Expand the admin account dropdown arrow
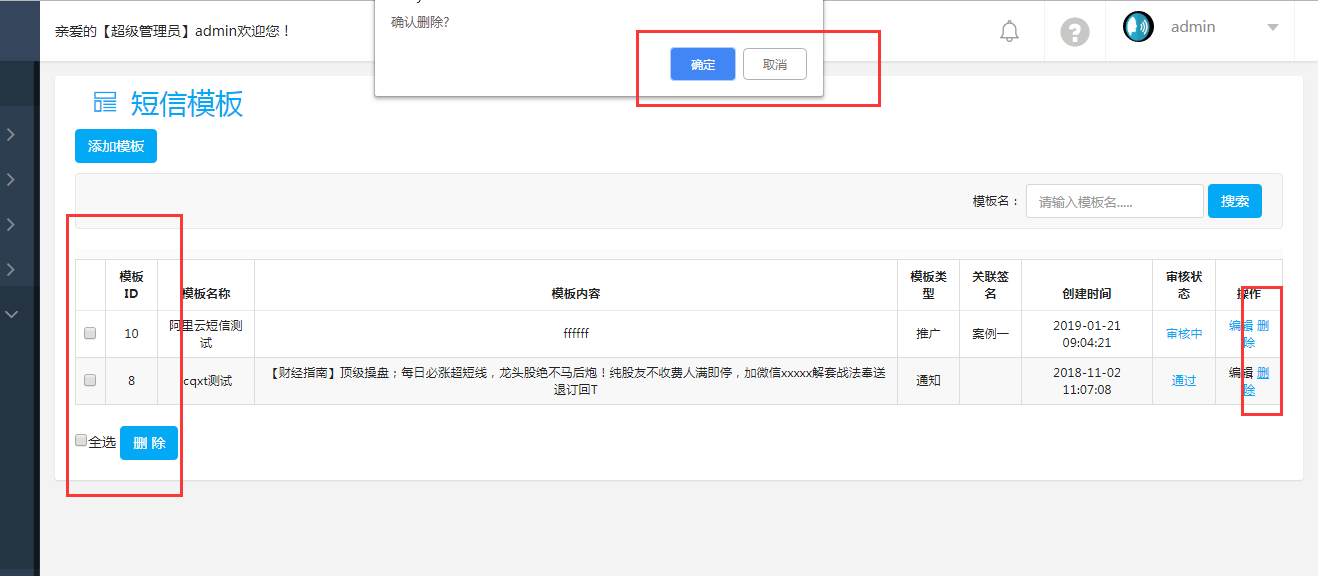The image size is (1318, 576). coord(1273,28)
